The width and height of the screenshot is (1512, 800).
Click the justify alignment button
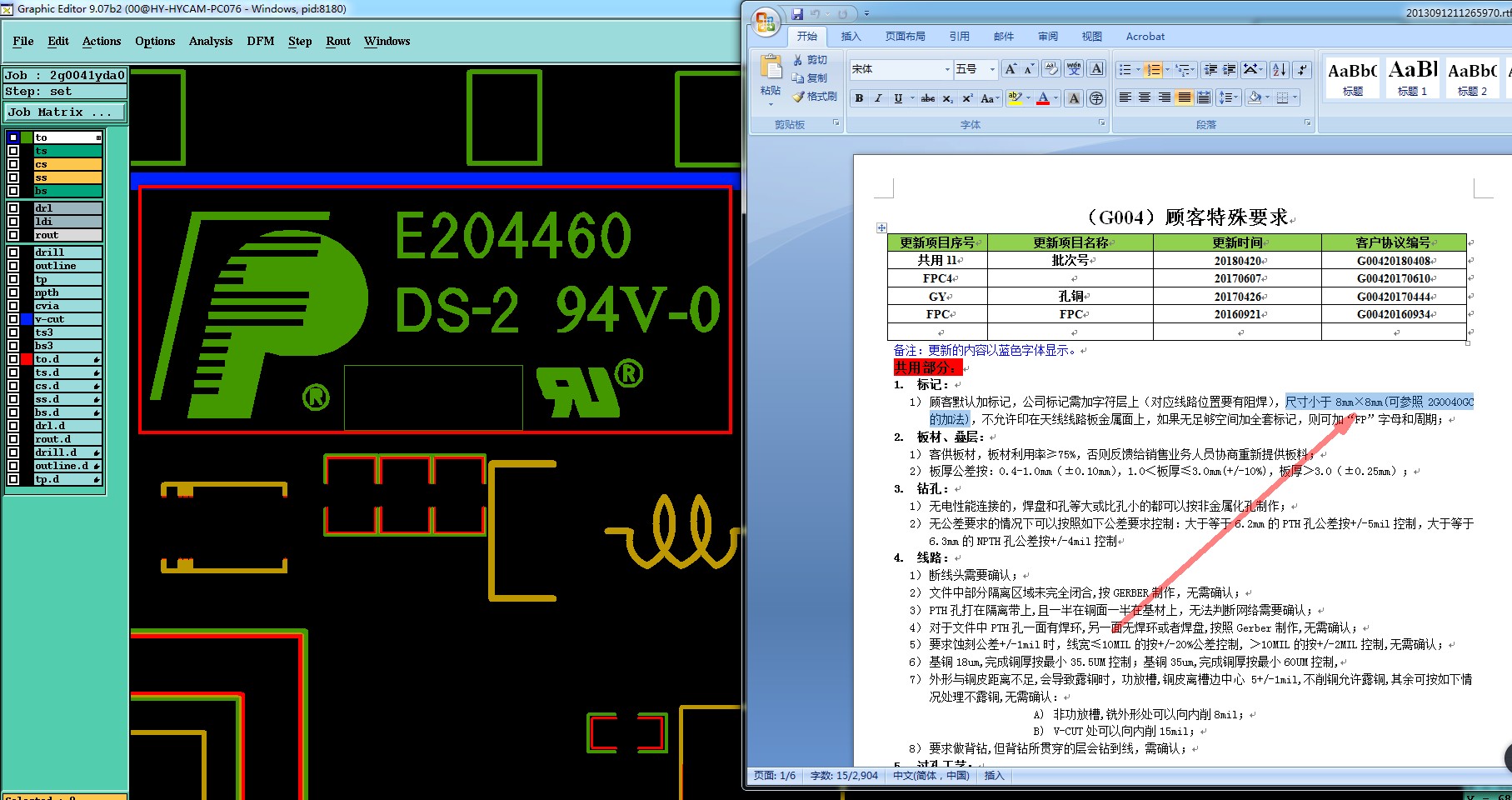pyautogui.click(x=1184, y=98)
